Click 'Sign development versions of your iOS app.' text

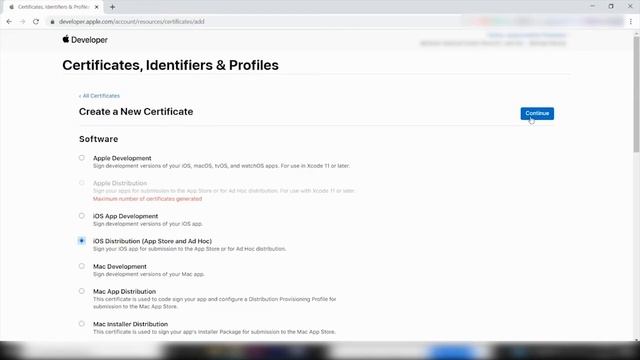point(148,224)
